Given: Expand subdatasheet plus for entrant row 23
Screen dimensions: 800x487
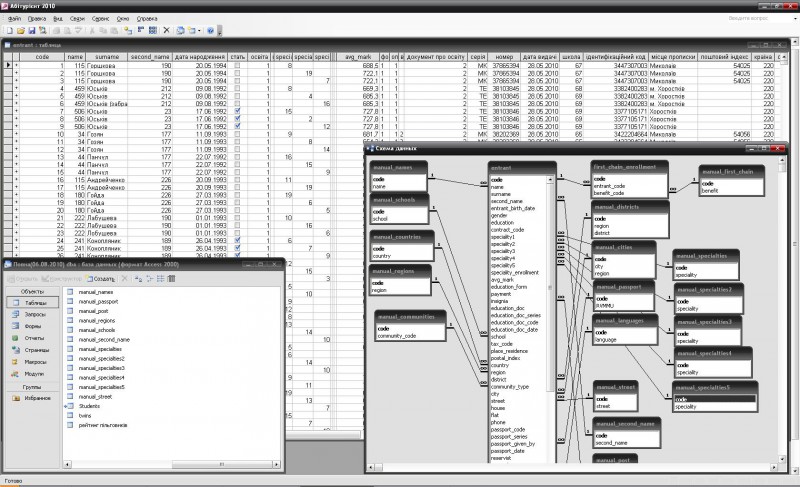Looking at the screenshot, I should click(x=16, y=233).
